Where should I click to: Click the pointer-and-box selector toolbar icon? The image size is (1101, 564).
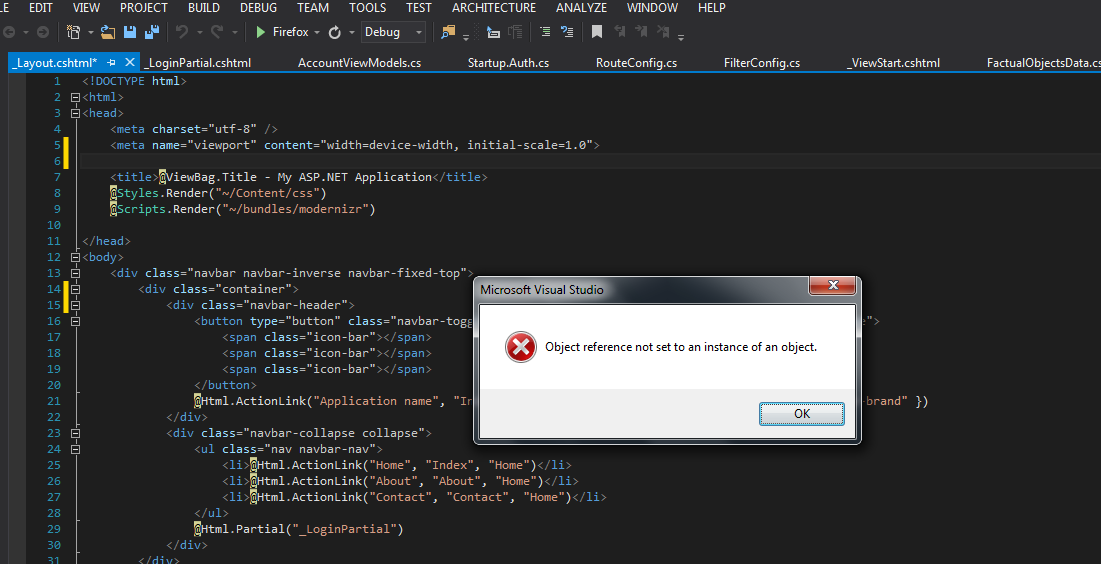(494, 32)
